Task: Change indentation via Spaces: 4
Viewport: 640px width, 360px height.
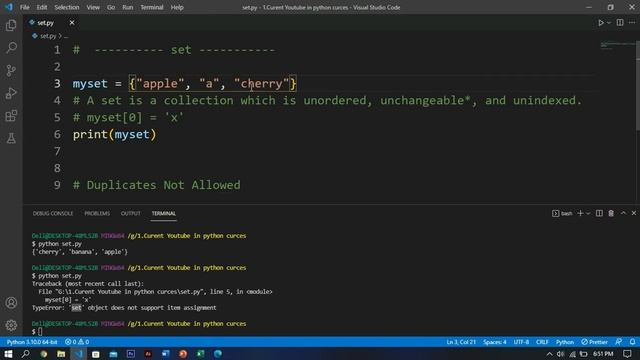Action: pos(494,342)
